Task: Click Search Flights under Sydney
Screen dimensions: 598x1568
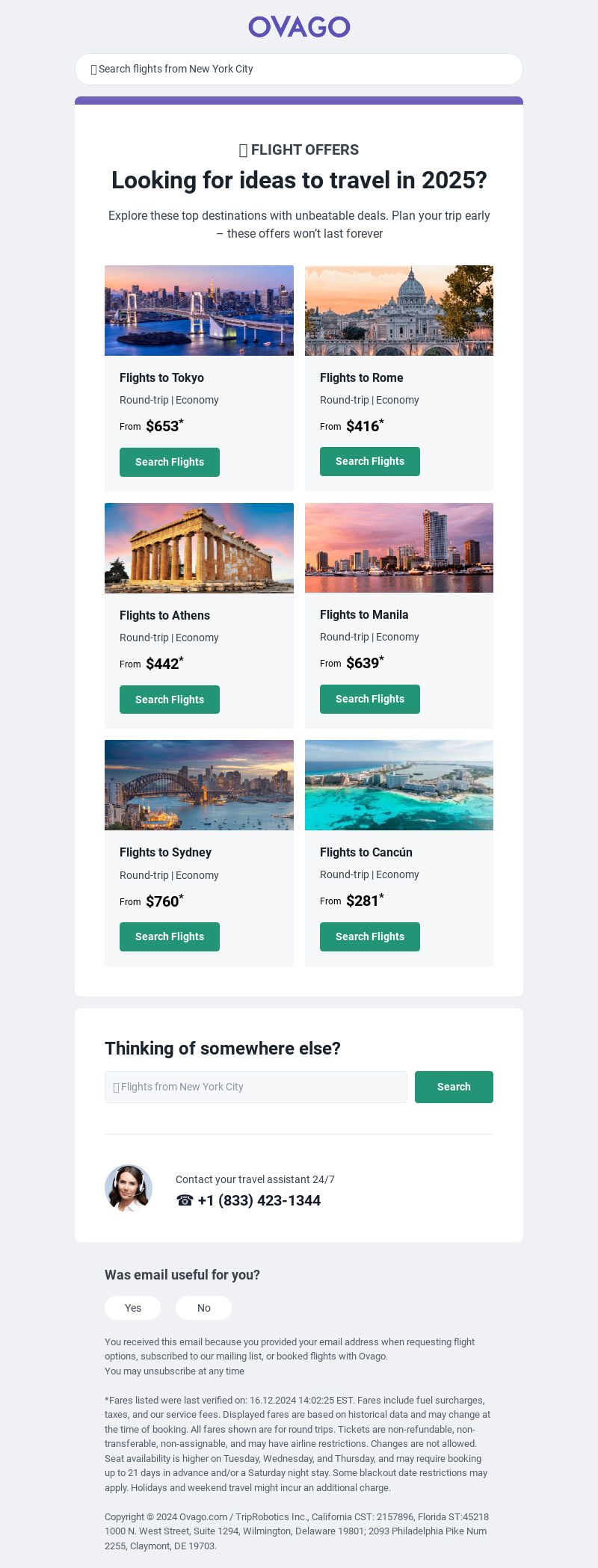Action: coord(170,936)
